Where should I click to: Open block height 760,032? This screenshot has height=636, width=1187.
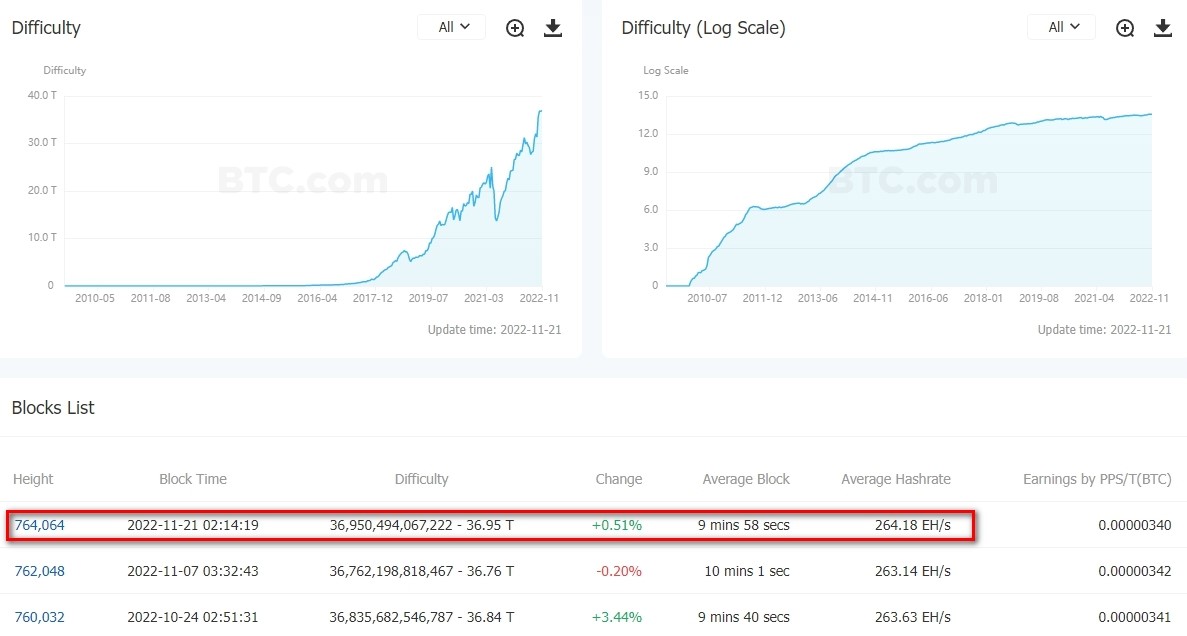coord(39,617)
